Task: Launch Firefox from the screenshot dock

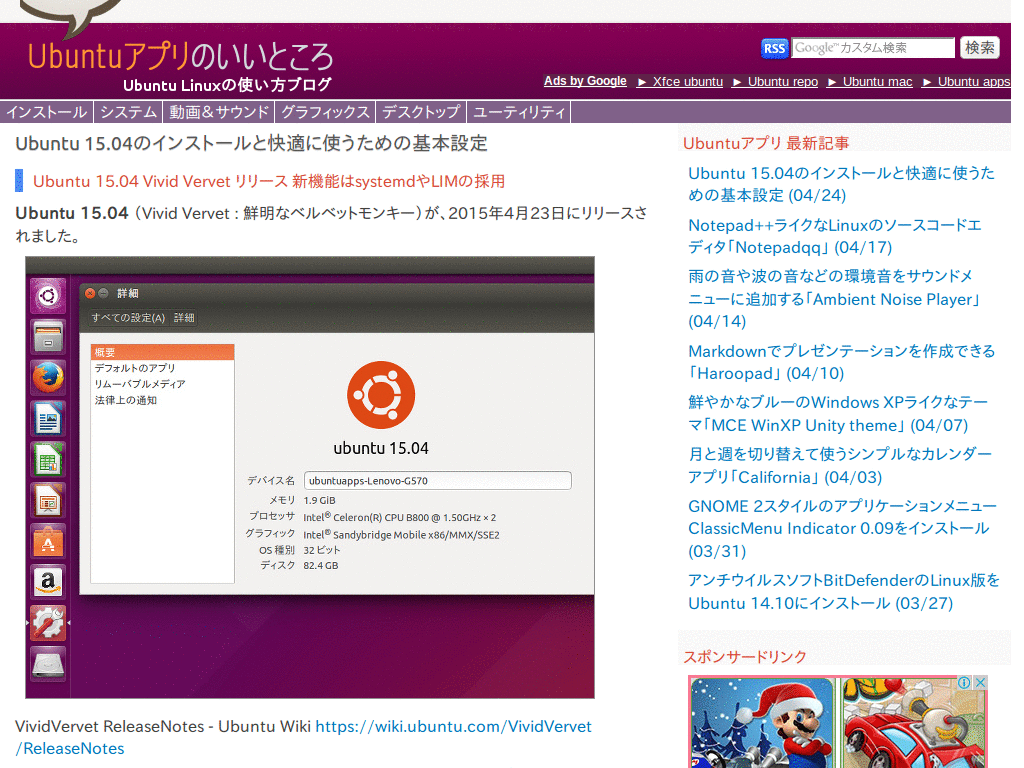Action: [x=48, y=377]
